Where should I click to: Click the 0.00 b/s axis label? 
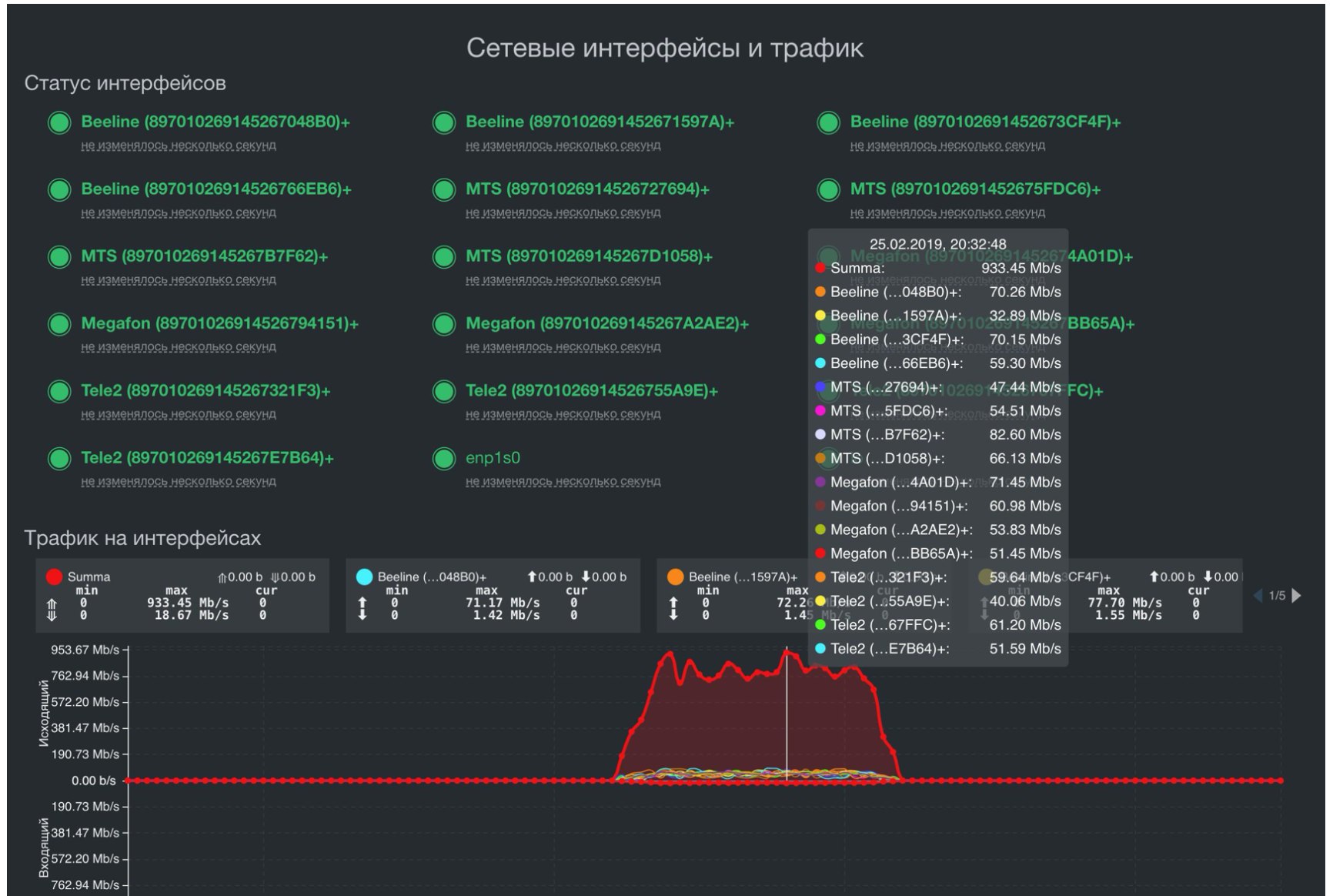point(94,781)
